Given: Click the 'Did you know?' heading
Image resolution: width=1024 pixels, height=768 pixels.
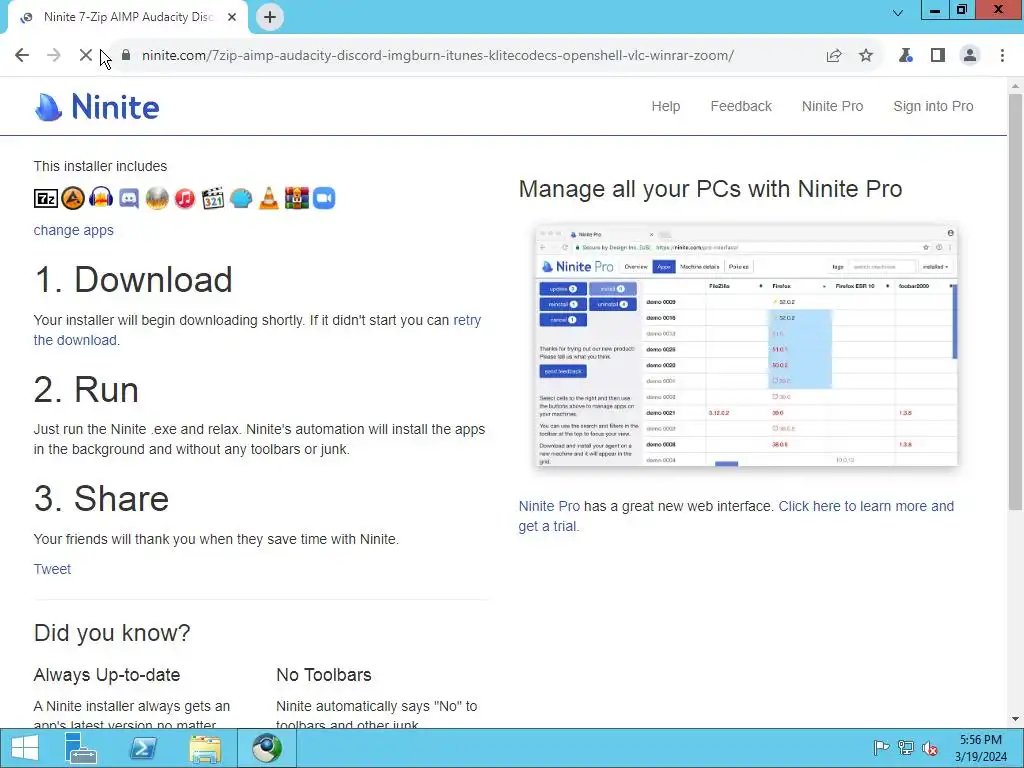Looking at the screenshot, I should click(112, 633).
